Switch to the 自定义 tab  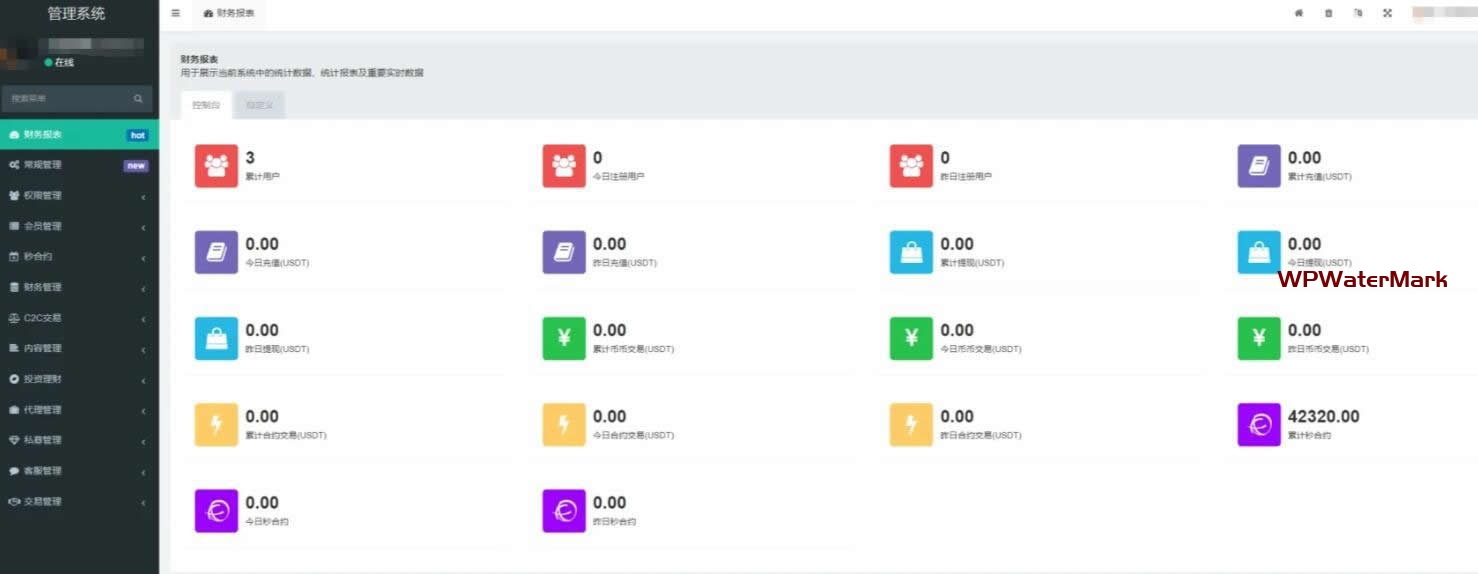pyautogui.click(x=259, y=105)
